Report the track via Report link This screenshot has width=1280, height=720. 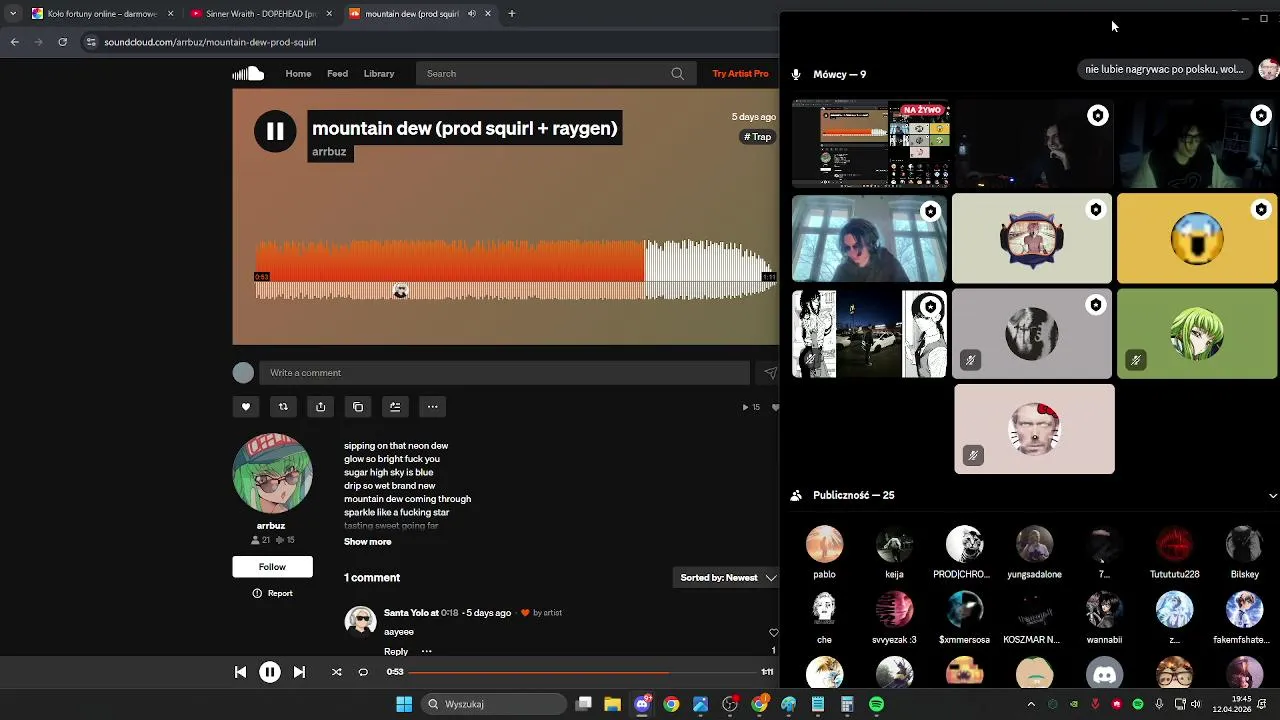[273, 593]
